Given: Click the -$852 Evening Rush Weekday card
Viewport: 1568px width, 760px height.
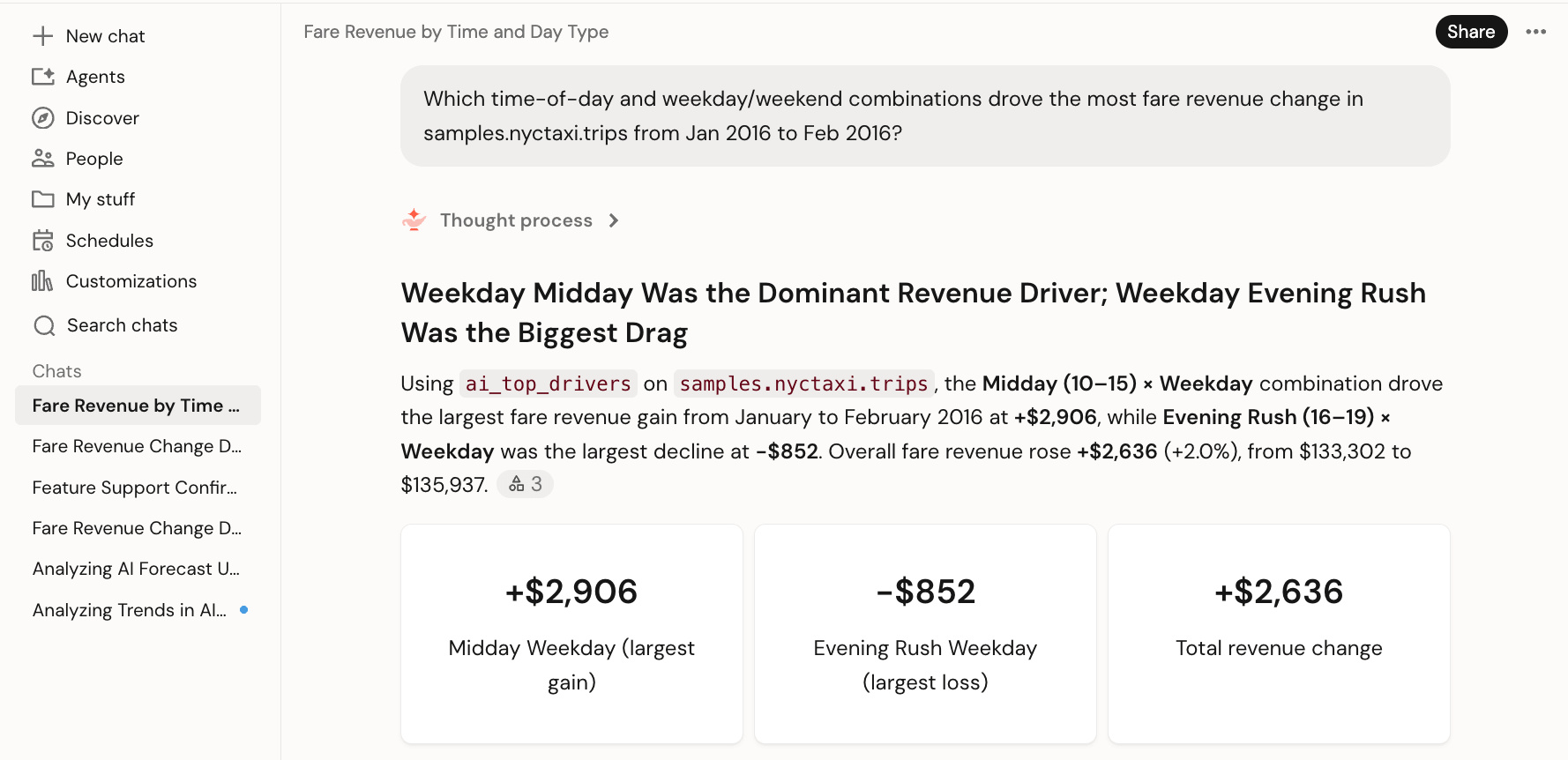Looking at the screenshot, I should [925, 634].
